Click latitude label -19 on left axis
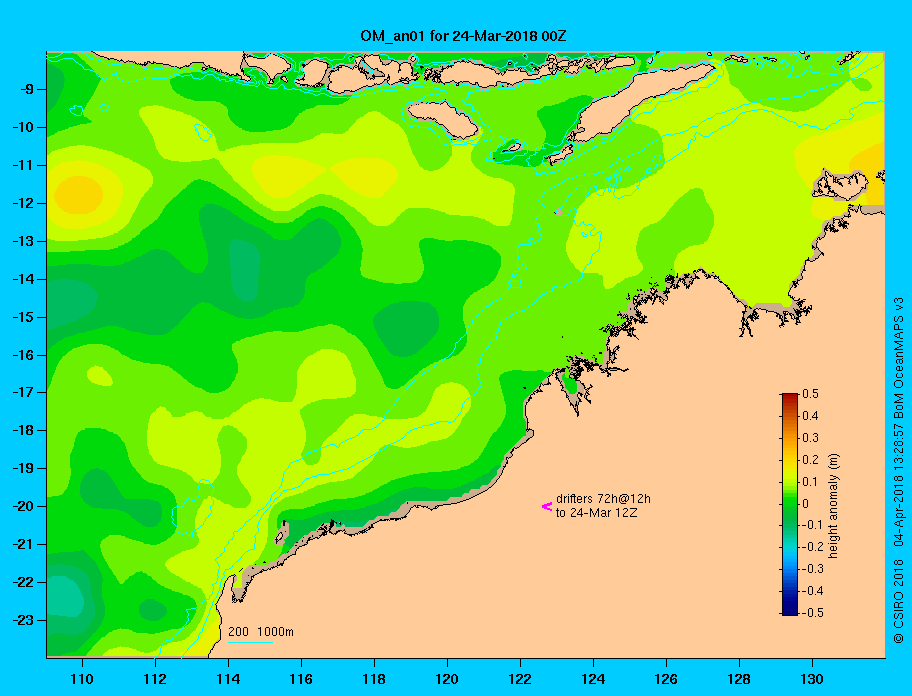This screenshot has width=912, height=696. coord(22,469)
